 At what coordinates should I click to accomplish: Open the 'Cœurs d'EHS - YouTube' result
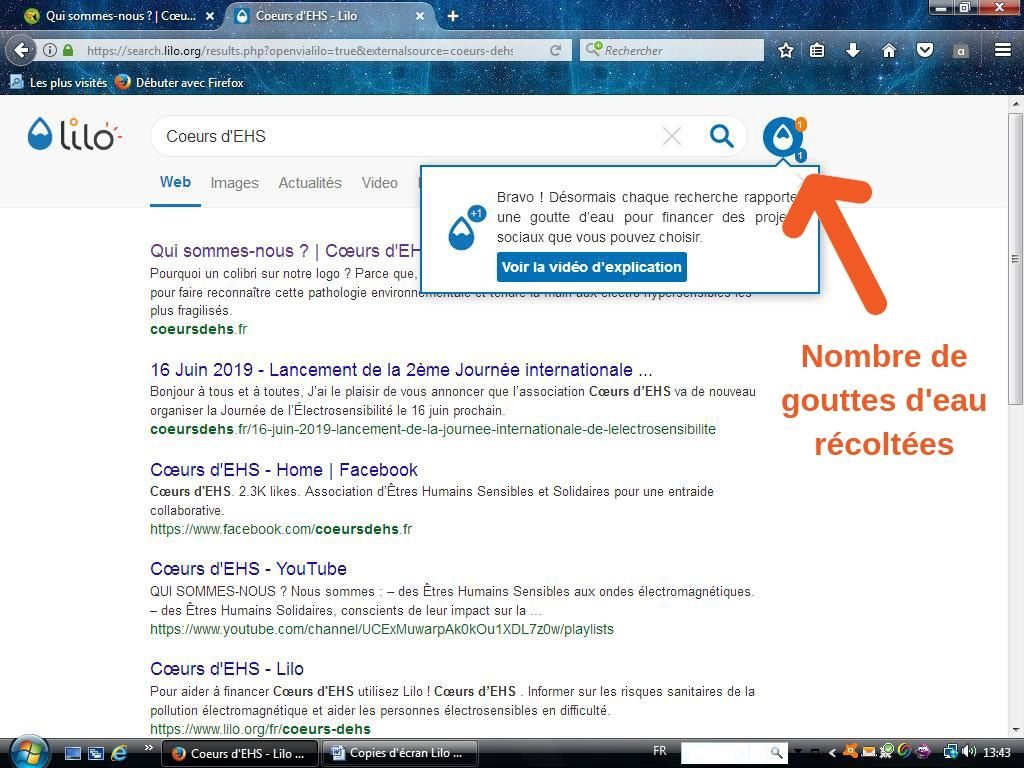coord(248,569)
